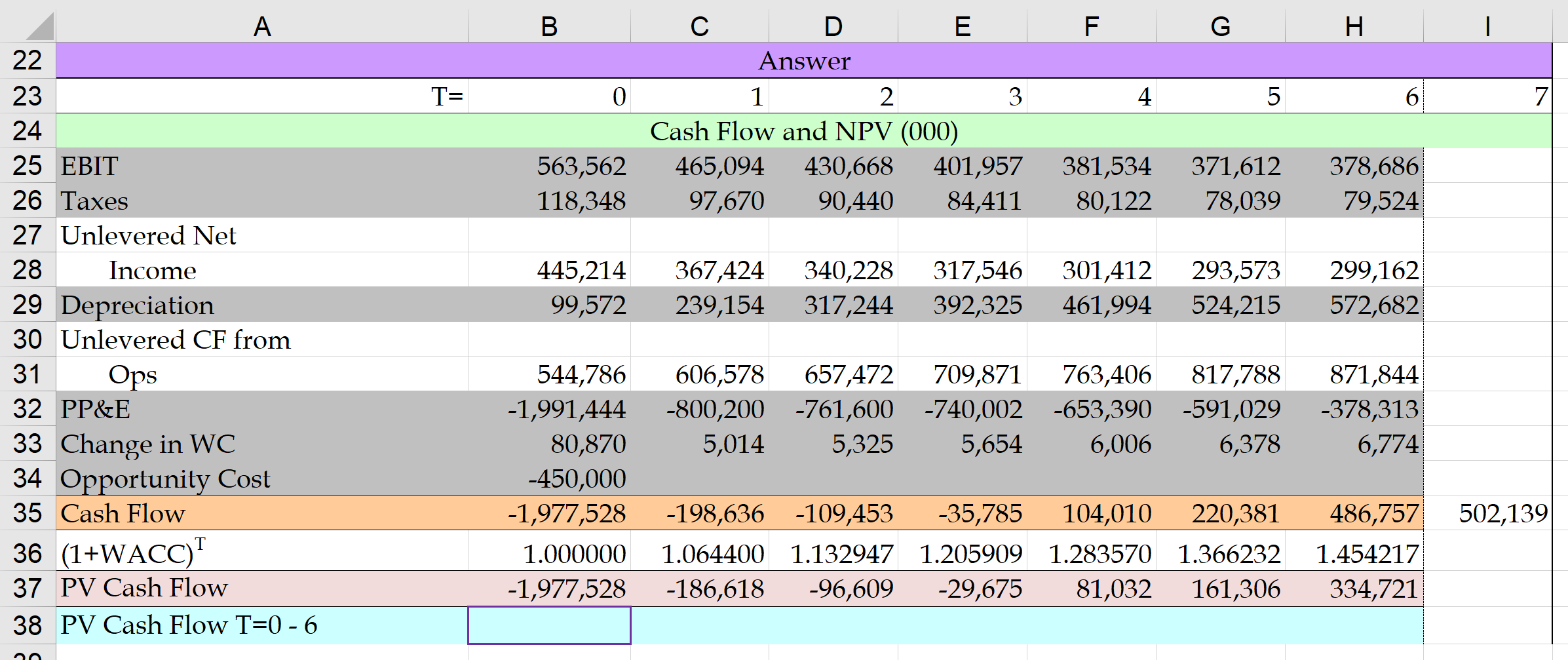Select column E header
The image size is (1568, 660).
pos(962,27)
